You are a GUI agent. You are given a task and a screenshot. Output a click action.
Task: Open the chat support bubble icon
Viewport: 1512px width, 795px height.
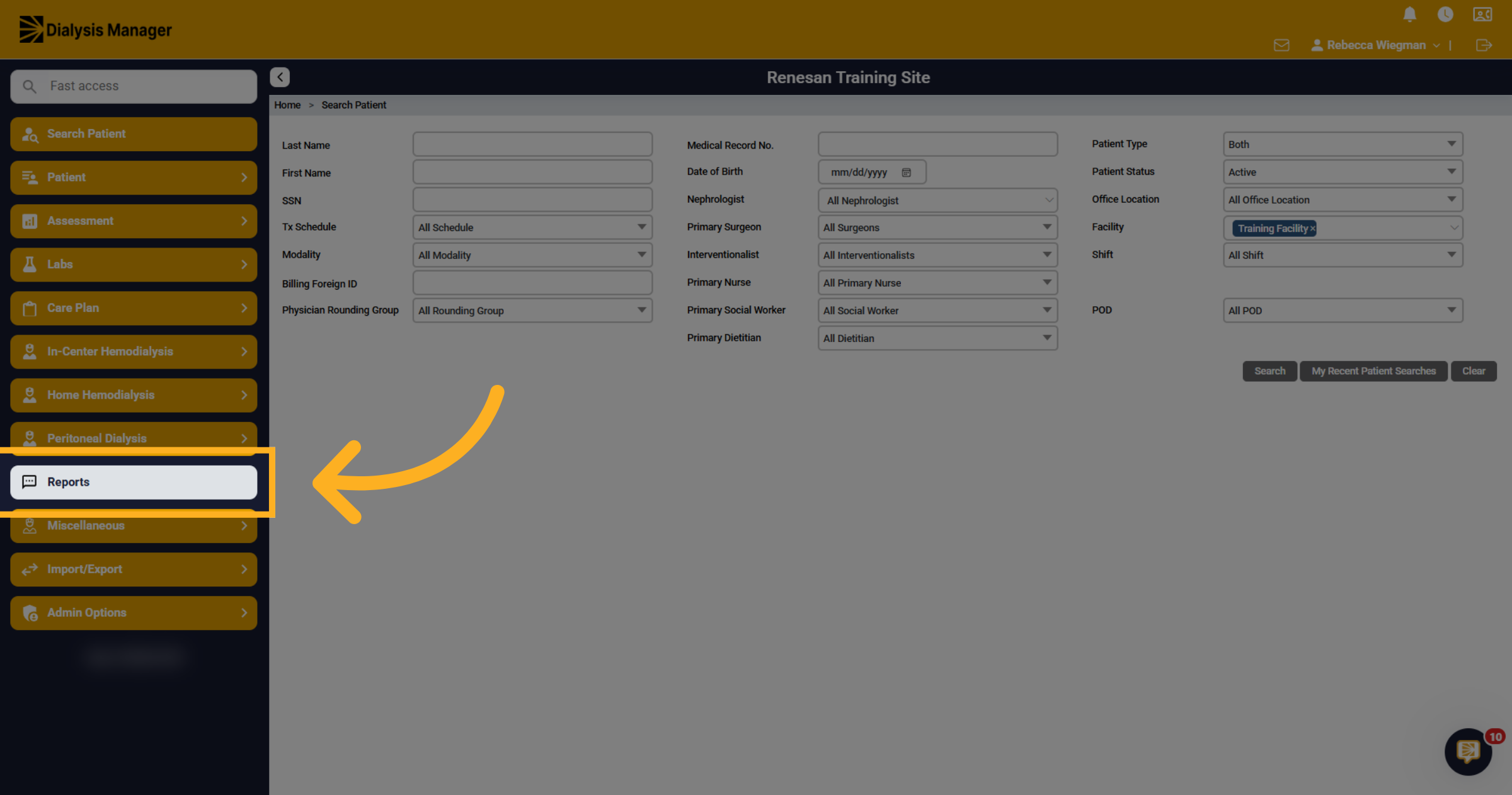point(1468,752)
